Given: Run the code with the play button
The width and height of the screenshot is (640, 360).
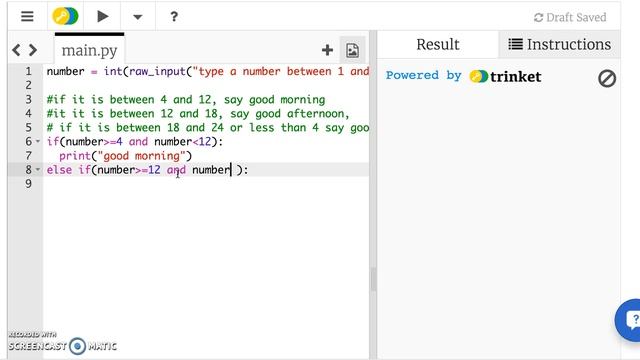Looking at the screenshot, I should 102,16.
